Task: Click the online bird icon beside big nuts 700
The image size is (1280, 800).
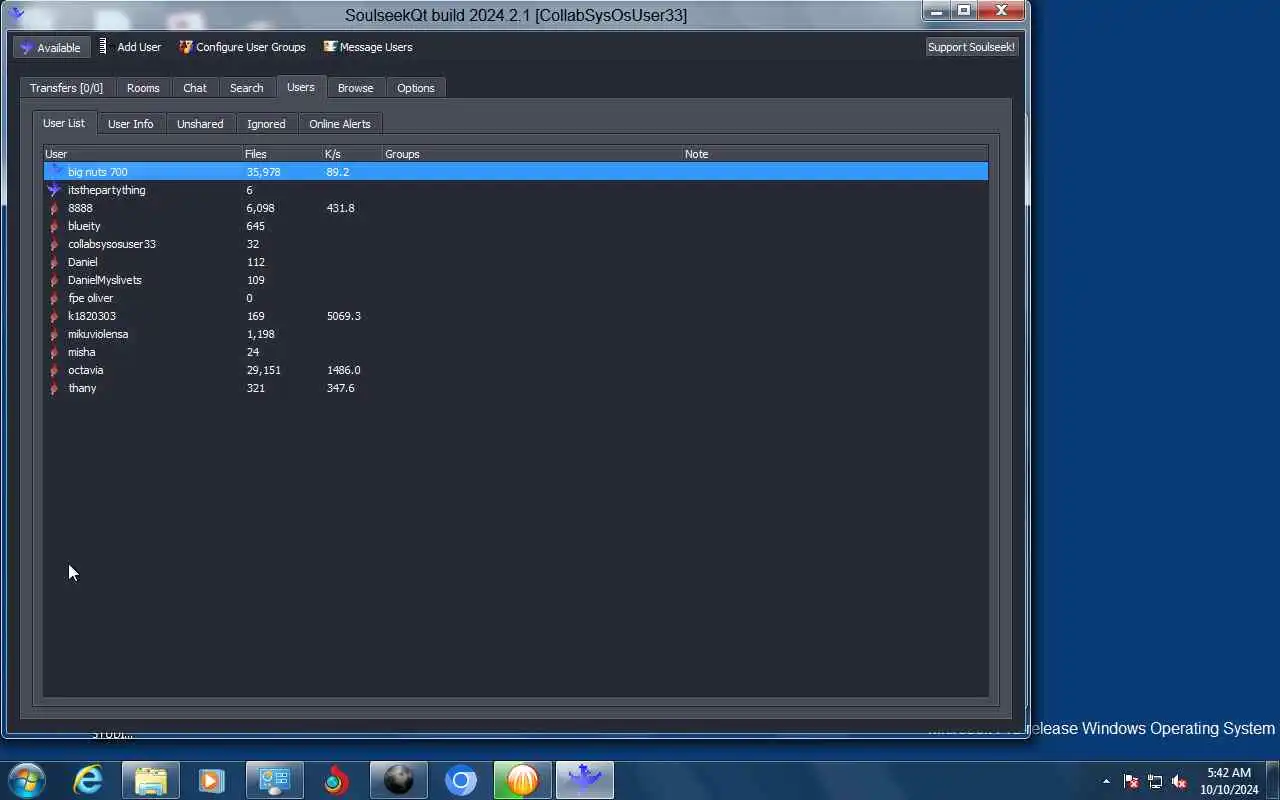Action: (55, 172)
